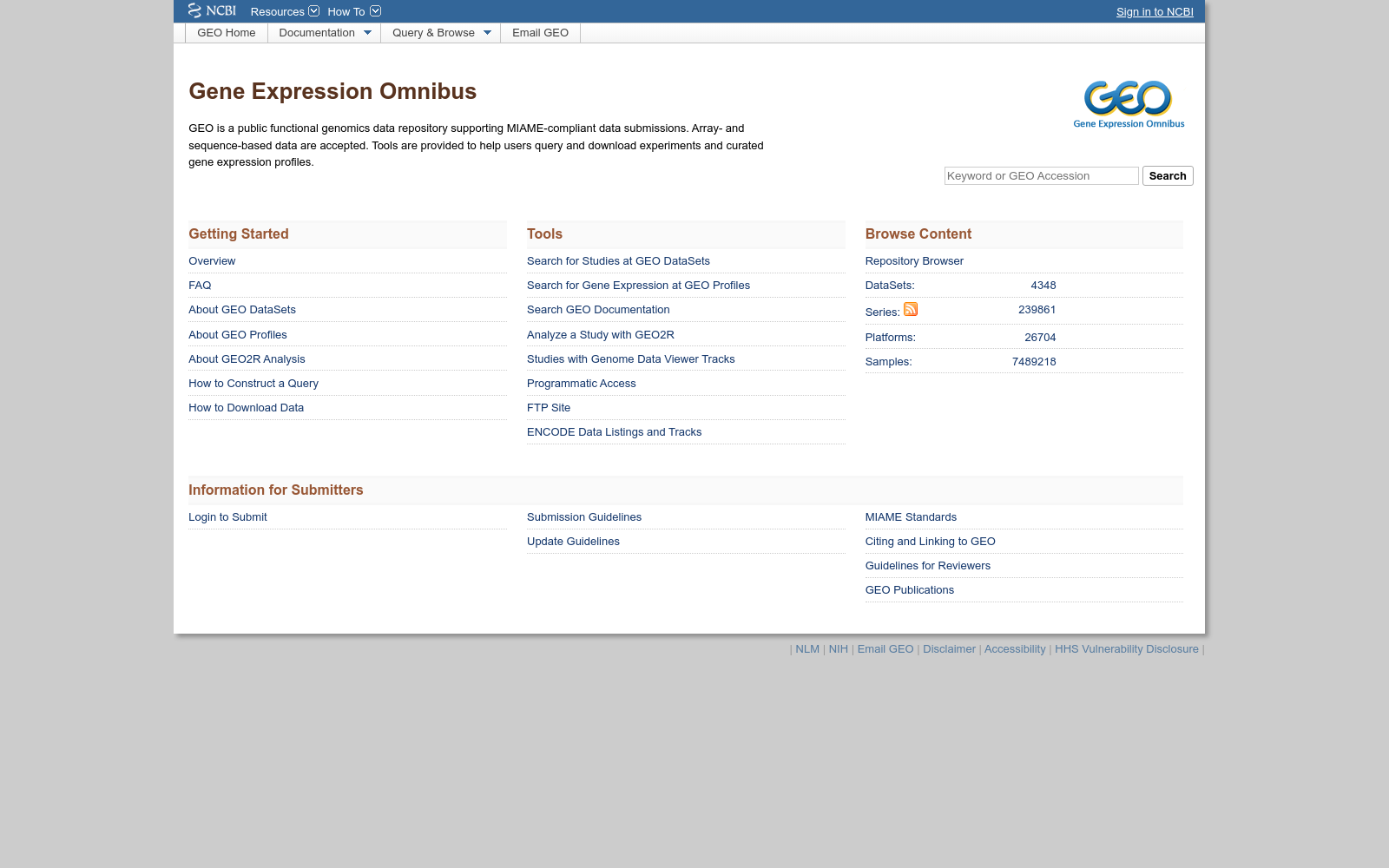The width and height of the screenshot is (1389, 868).
Task: Open the FAQ link
Action: 200,286
